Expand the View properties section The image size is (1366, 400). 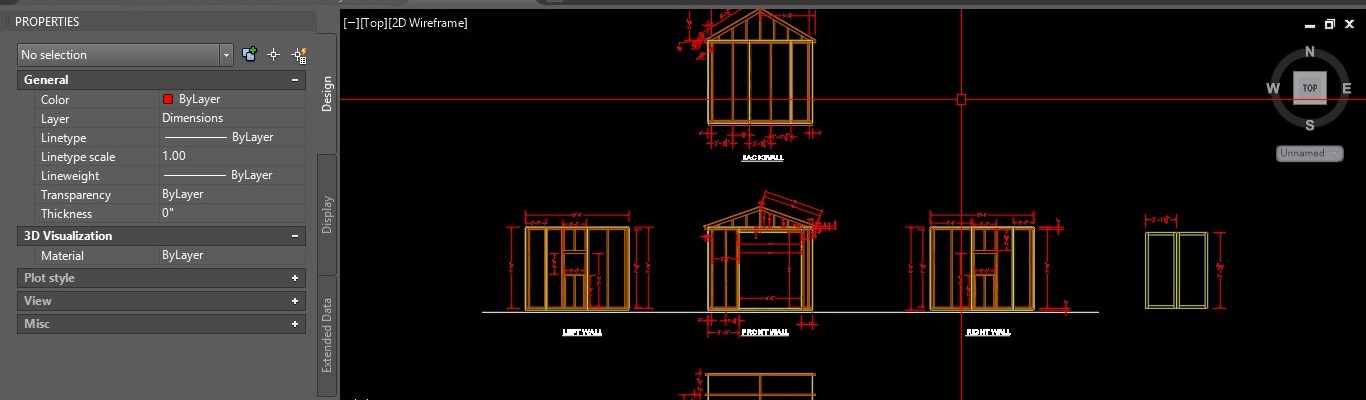(x=295, y=301)
